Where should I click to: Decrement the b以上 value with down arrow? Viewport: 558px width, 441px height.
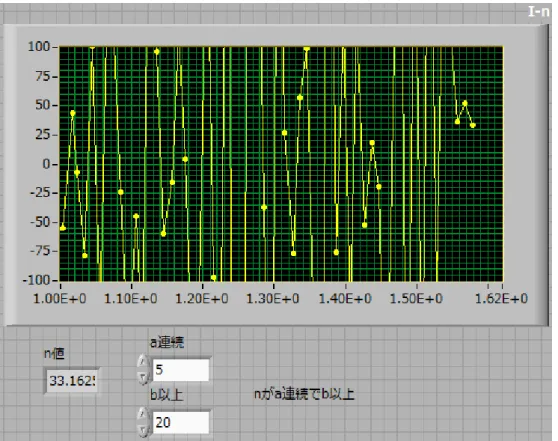click(143, 430)
